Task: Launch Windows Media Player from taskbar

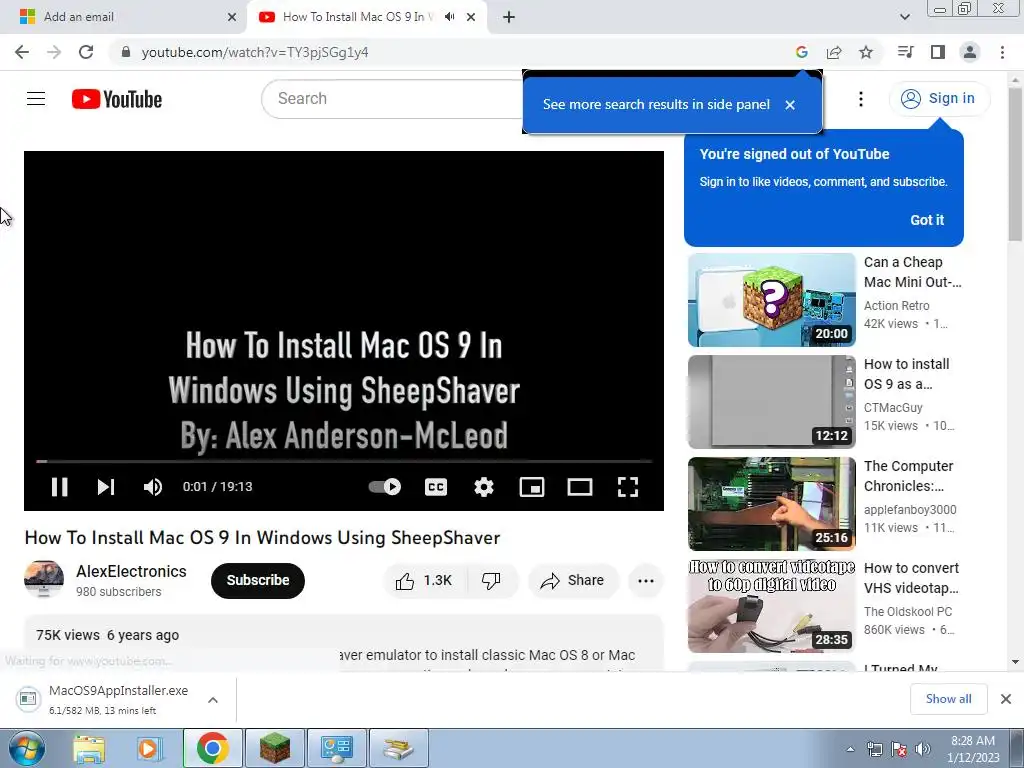Action: pos(150,748)
